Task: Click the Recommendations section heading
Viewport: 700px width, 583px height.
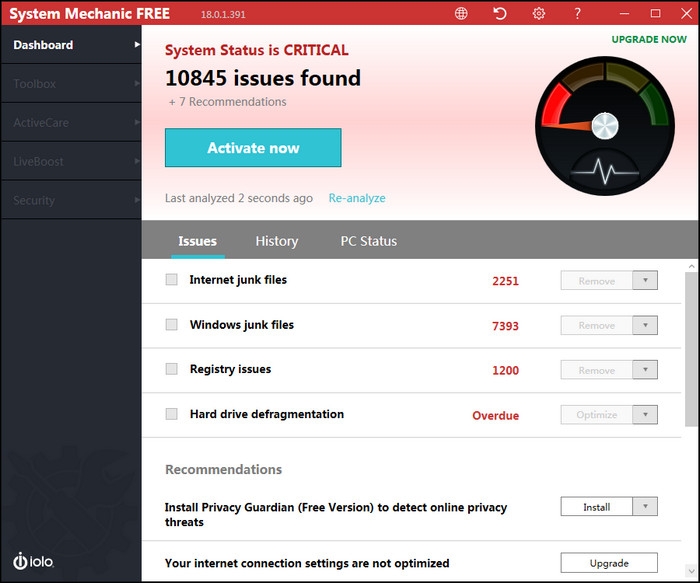Action: 223,469
